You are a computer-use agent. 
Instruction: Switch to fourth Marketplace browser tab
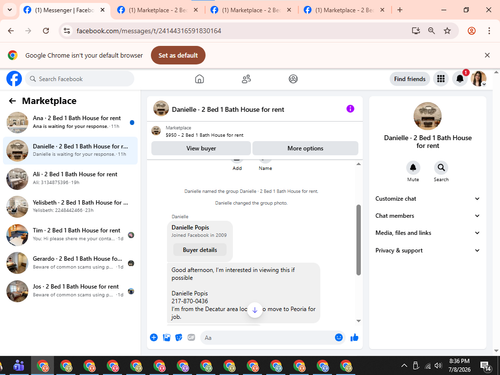(x=345, y=10)
